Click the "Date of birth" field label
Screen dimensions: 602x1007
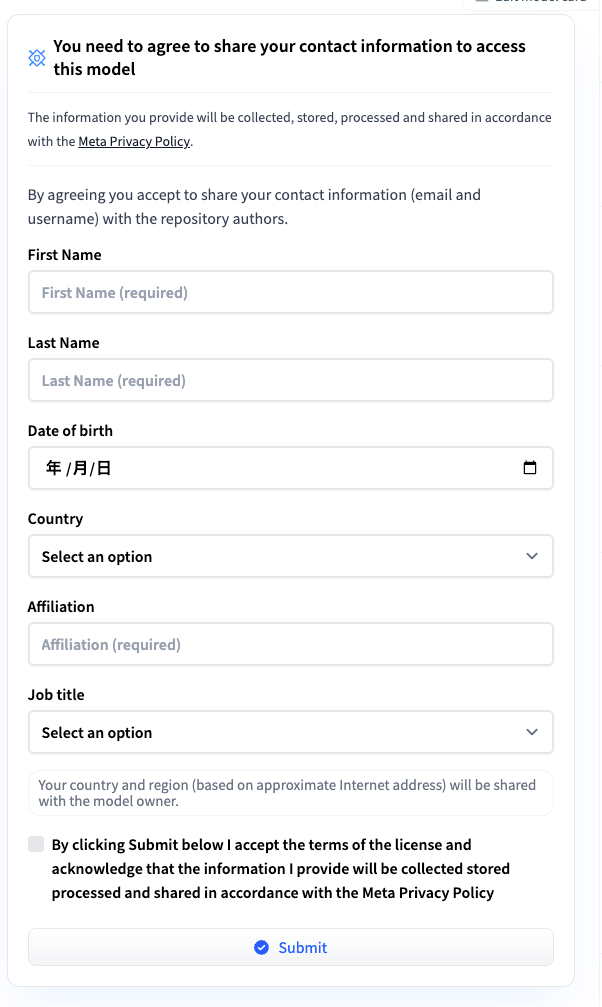click(x=70, y=431)
